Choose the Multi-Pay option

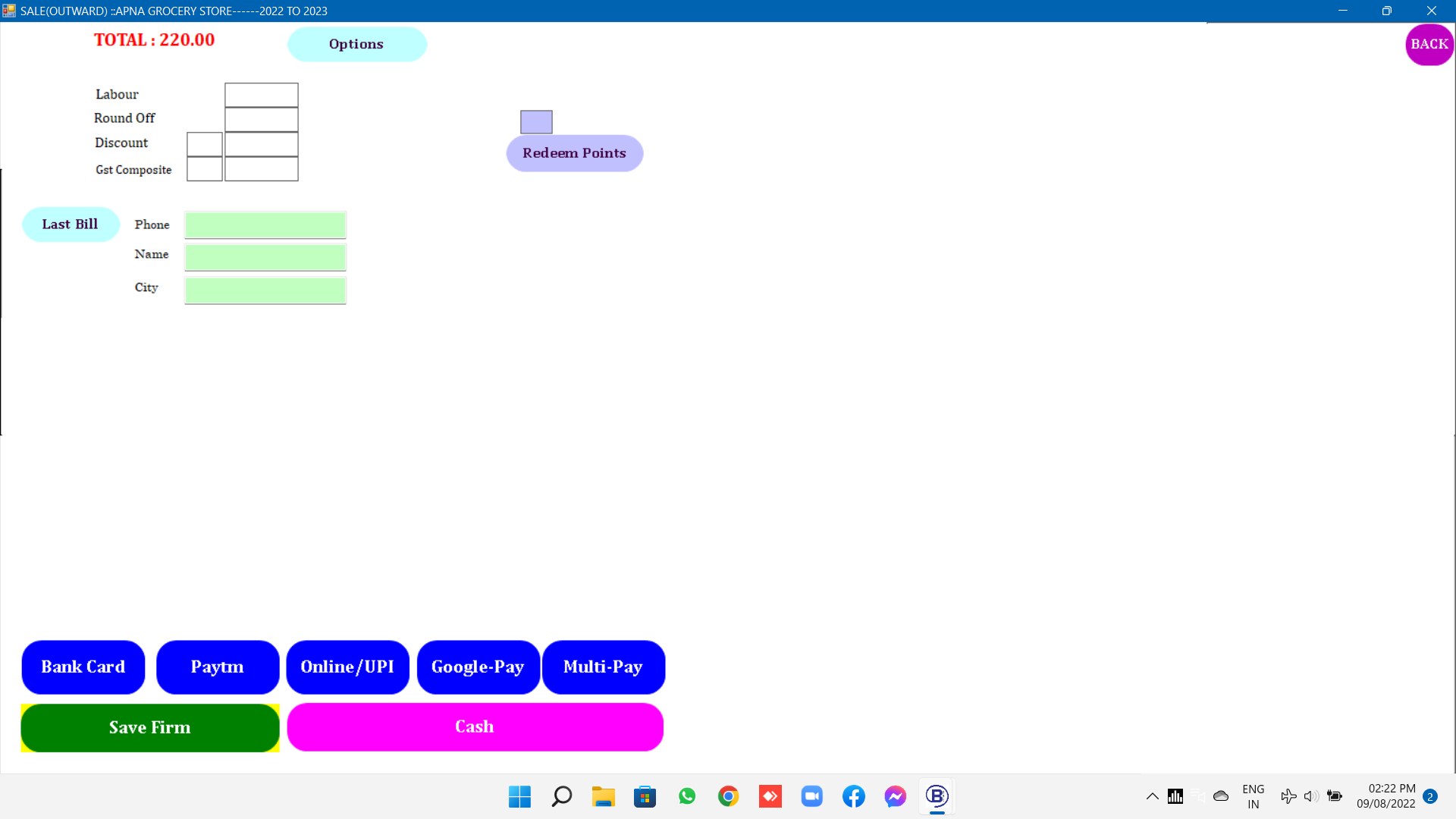(x=604, y=667)
